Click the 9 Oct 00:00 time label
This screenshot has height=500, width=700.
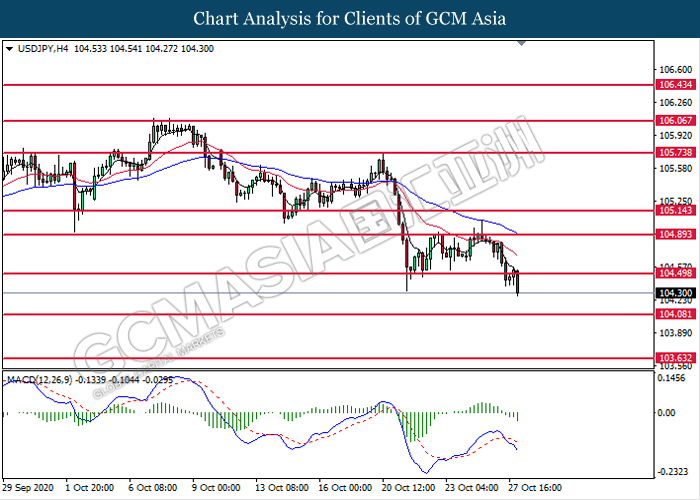[x=216, y=488]
